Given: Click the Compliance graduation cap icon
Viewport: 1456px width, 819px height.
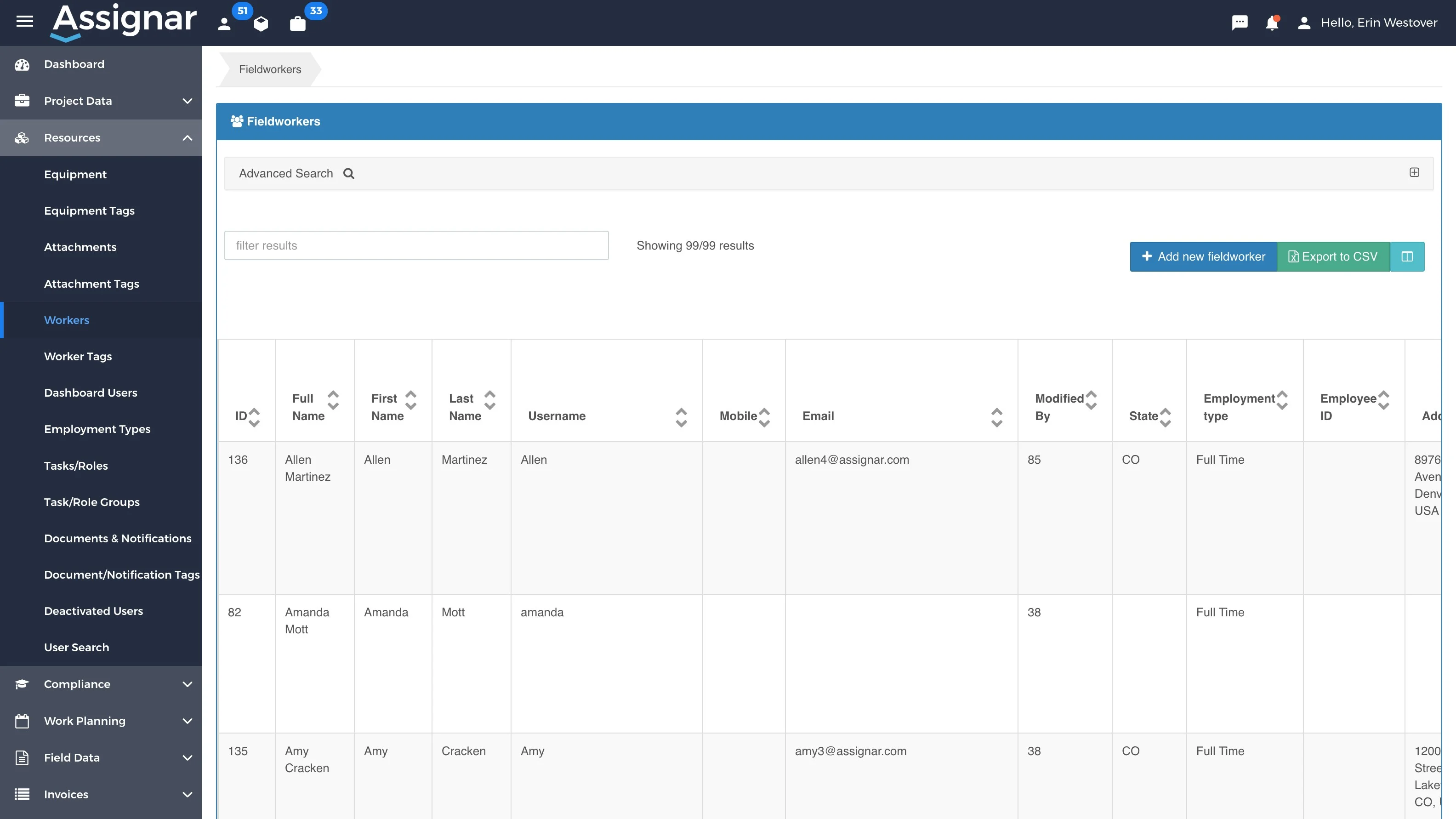Looking at the screenshot, I should pos(22,684).
